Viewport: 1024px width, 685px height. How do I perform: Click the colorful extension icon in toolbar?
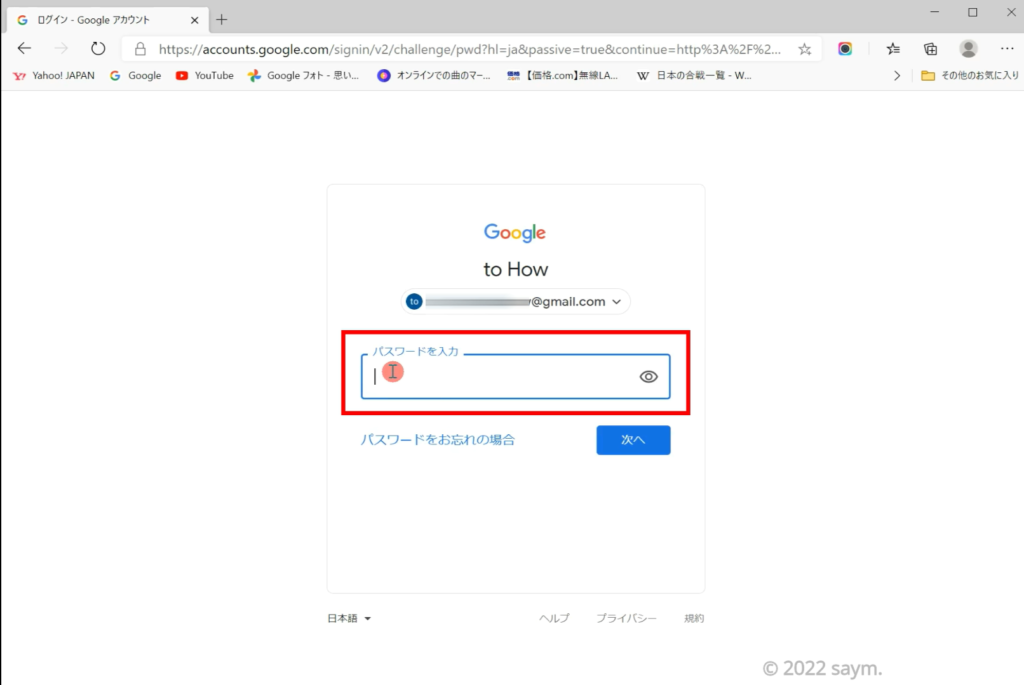pos(845,49)
